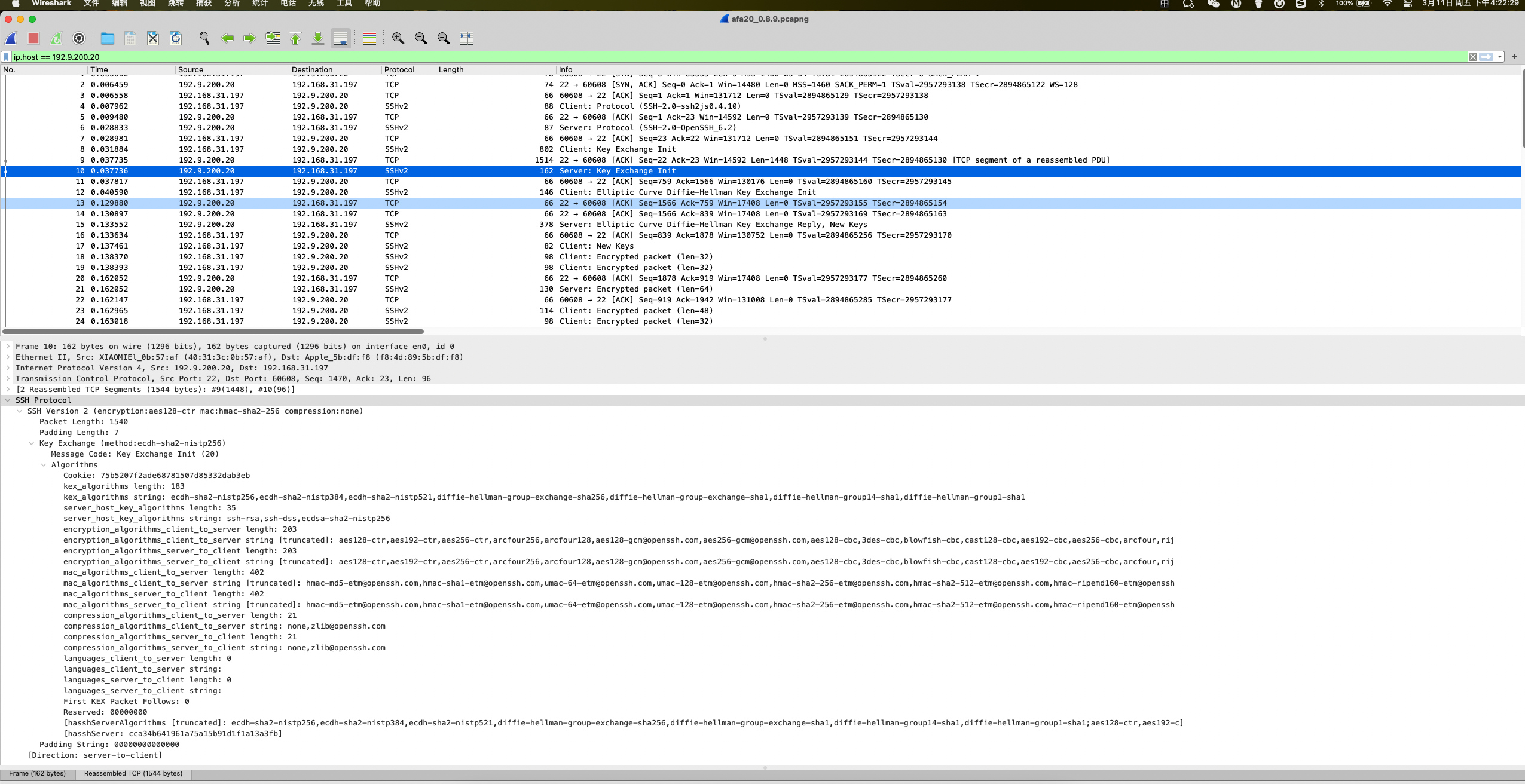This screenshot has width=1525, height=784.
Task: Zoom in on the packet list text
Action: tap(398, 38)
